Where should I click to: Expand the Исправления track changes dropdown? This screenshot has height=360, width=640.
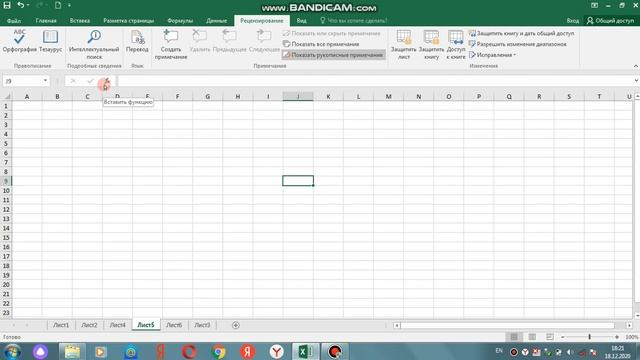click(492, 55)
